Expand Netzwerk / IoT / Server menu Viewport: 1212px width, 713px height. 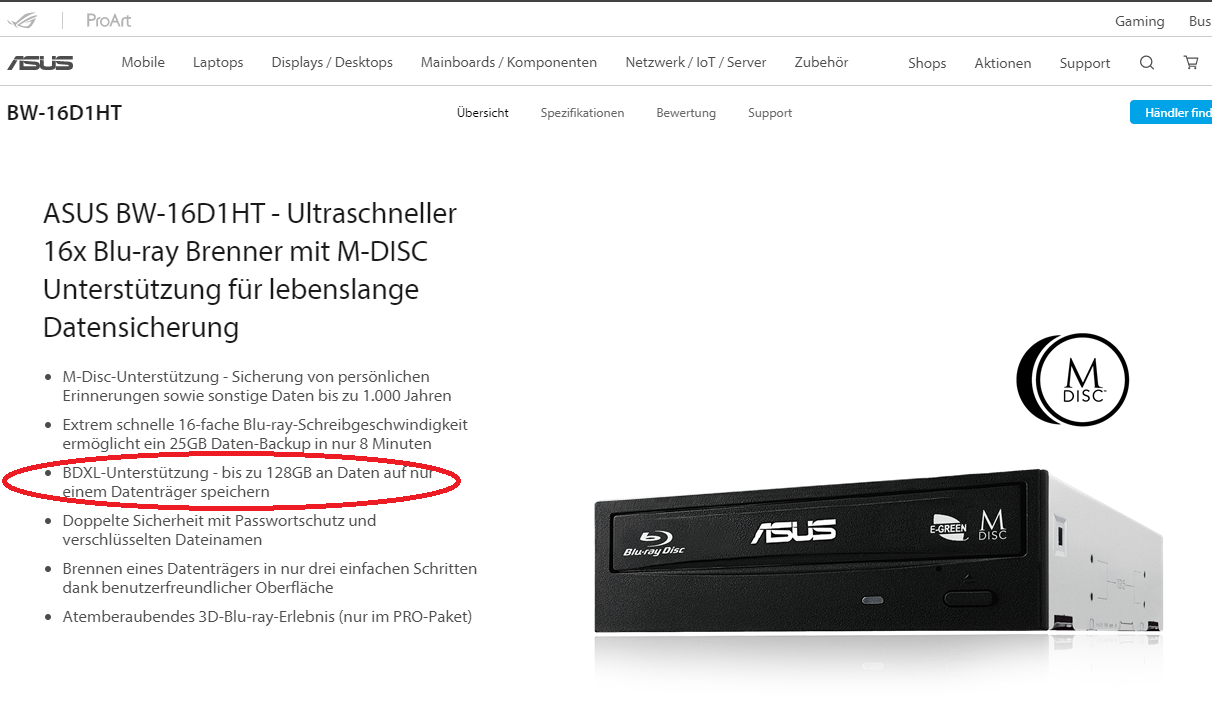(x=696, y=62)
